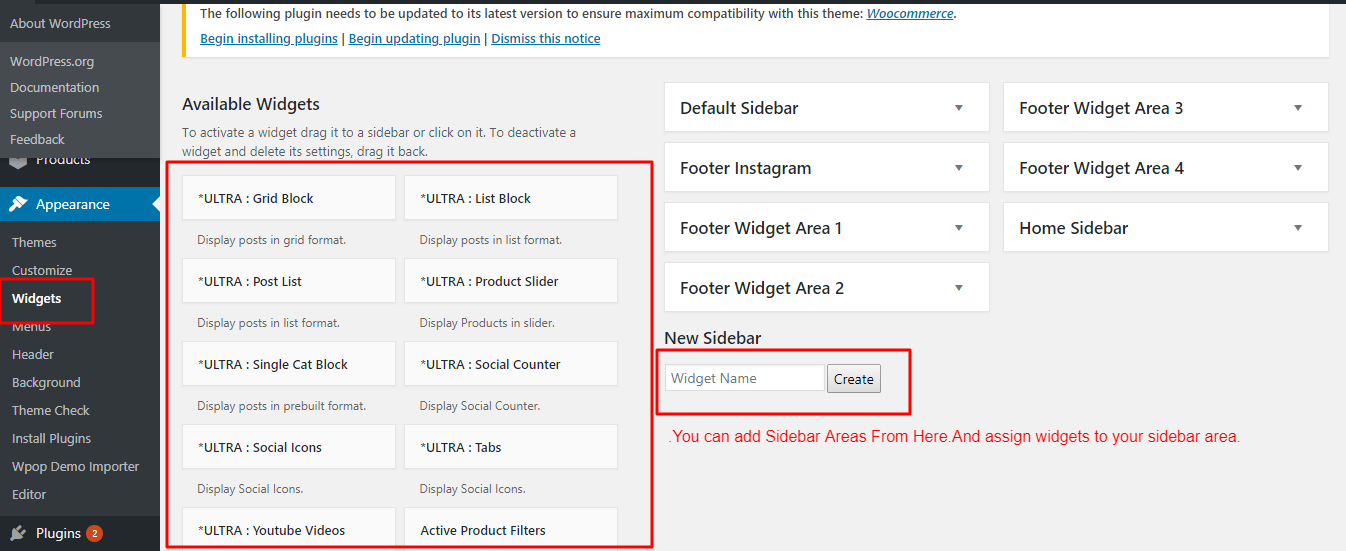Click the Woocommerce plugin link
Image resolution: width=1346 pixels, height=551 pixels.
point(910,14)
